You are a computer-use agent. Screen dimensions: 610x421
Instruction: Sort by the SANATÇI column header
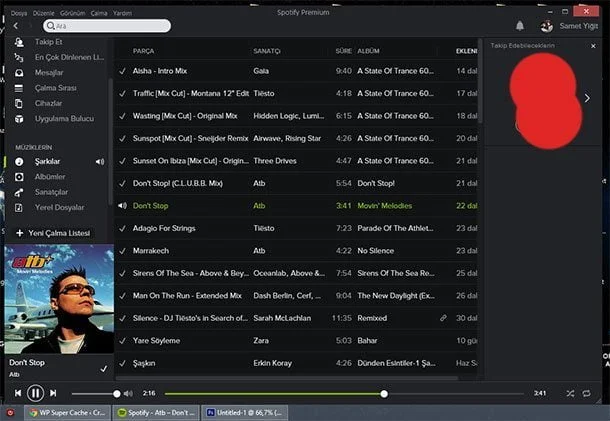(x=267, y=51)
